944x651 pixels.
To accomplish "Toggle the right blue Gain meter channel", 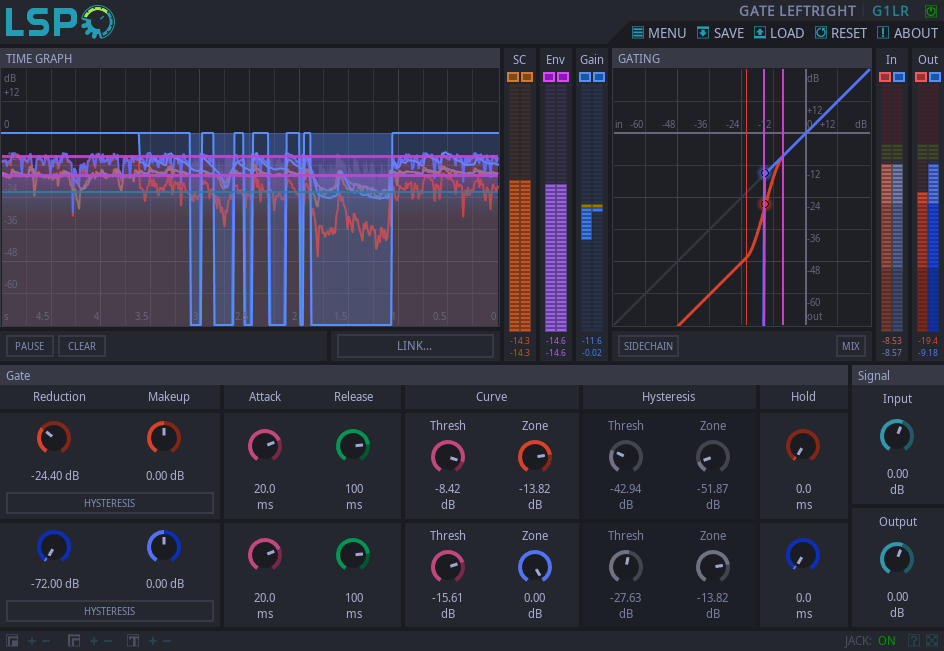I will click(599, 77).
